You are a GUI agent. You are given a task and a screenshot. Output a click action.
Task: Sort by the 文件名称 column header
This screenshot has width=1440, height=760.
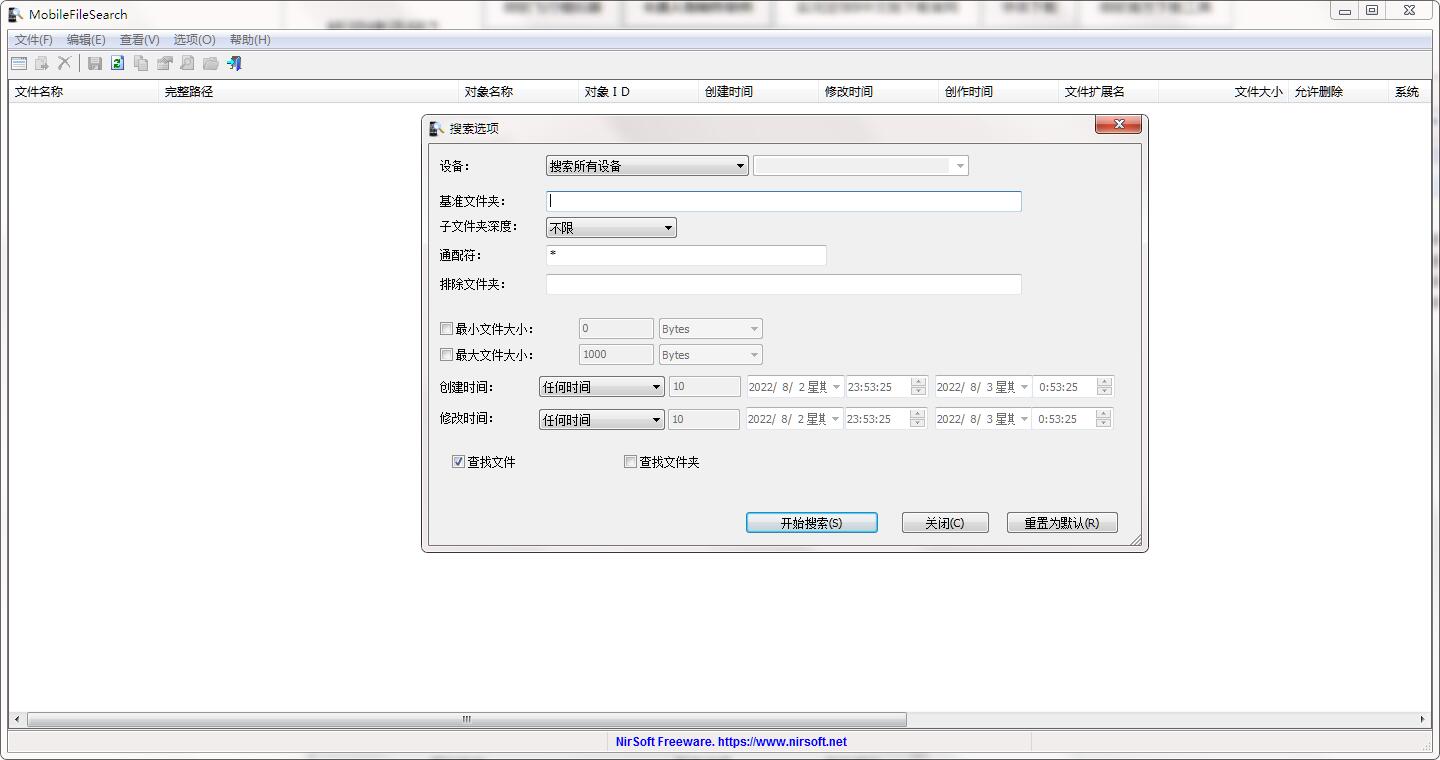(x=84, y=91)
